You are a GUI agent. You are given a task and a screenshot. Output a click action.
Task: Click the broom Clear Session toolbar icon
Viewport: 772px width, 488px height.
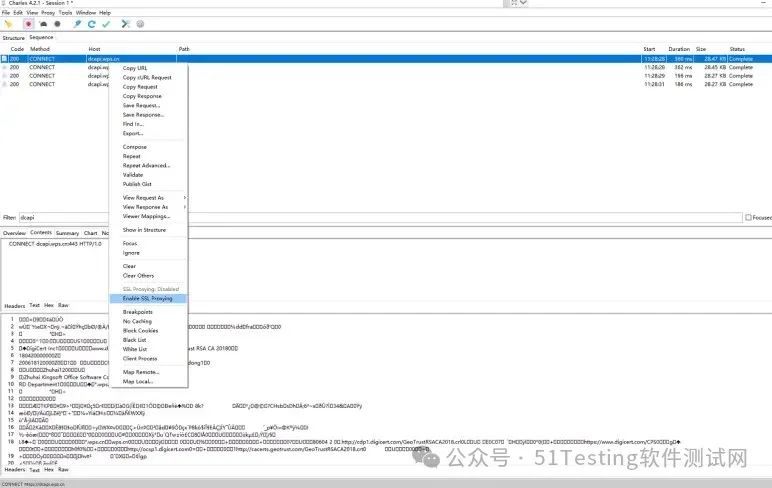(8, 24)
